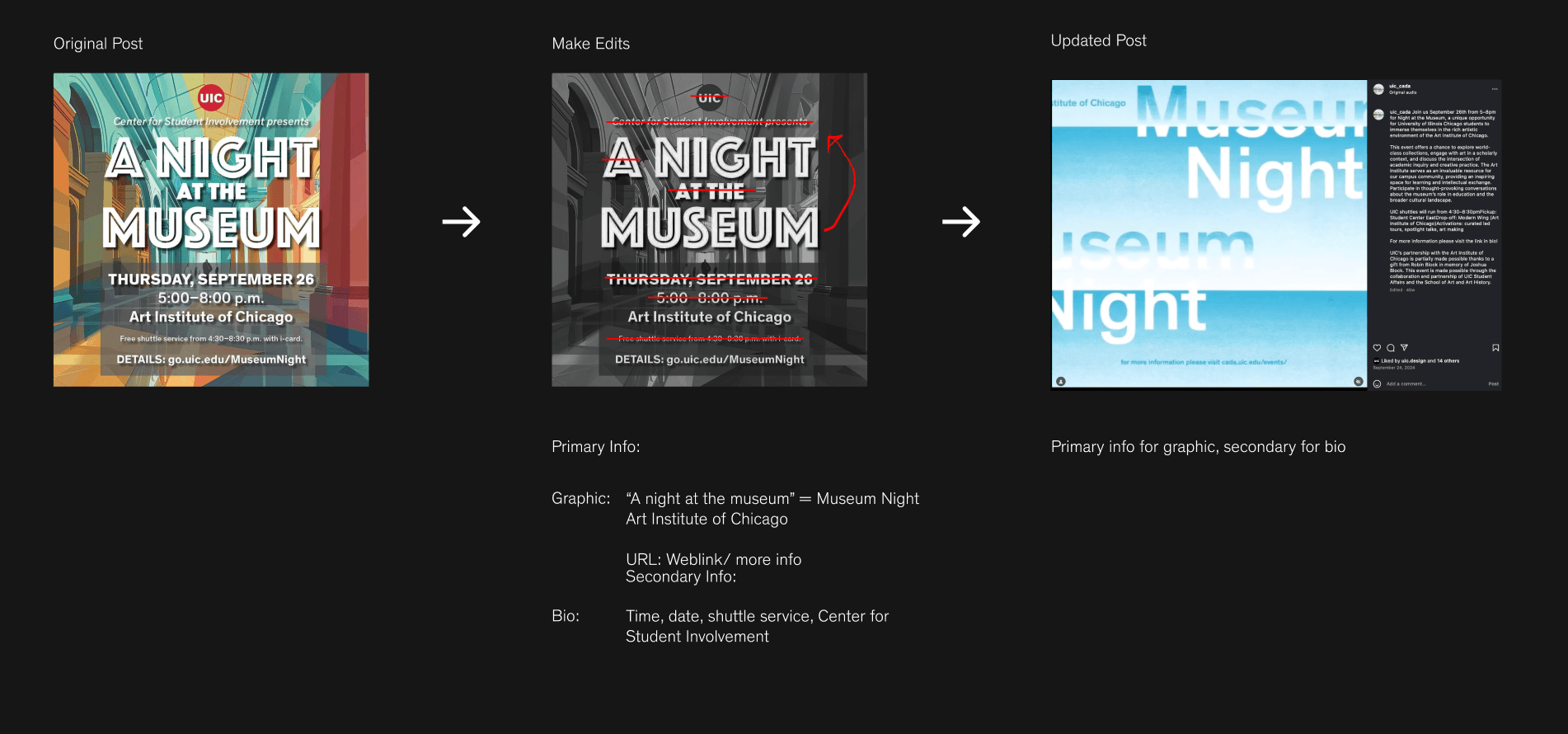Click the uic_cada username in post header
Screen dimensions: 1568x734
pos(1400,86)
